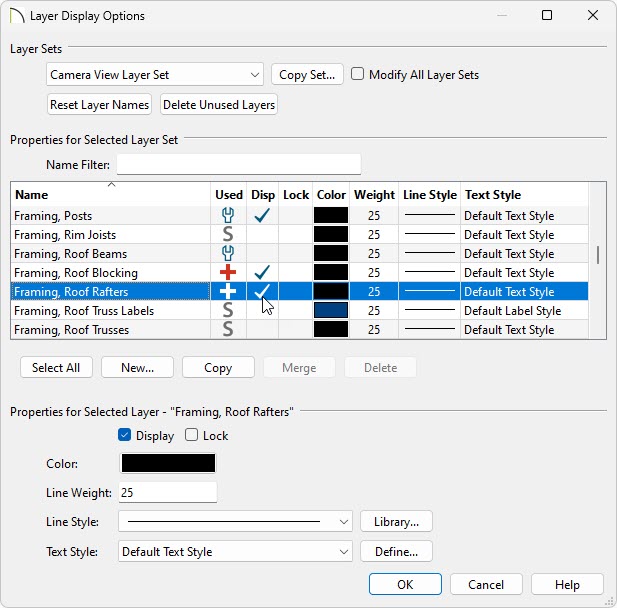This screenshot has width=617, height=608.
Task: Click line style sample for Framing, Roof Beams
Action: 430,253
